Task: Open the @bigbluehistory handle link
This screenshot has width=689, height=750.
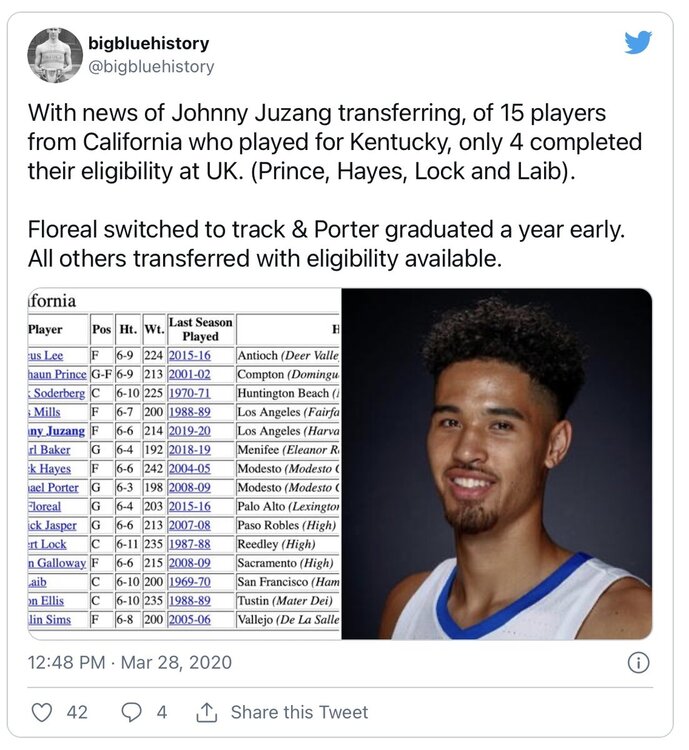Action: tap(151, 66)
